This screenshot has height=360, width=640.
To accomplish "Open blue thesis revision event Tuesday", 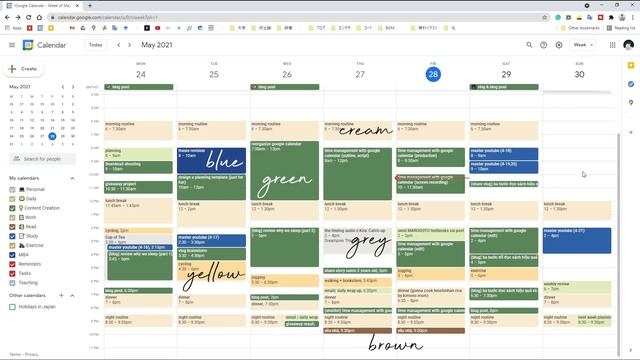I will point(211,160).
